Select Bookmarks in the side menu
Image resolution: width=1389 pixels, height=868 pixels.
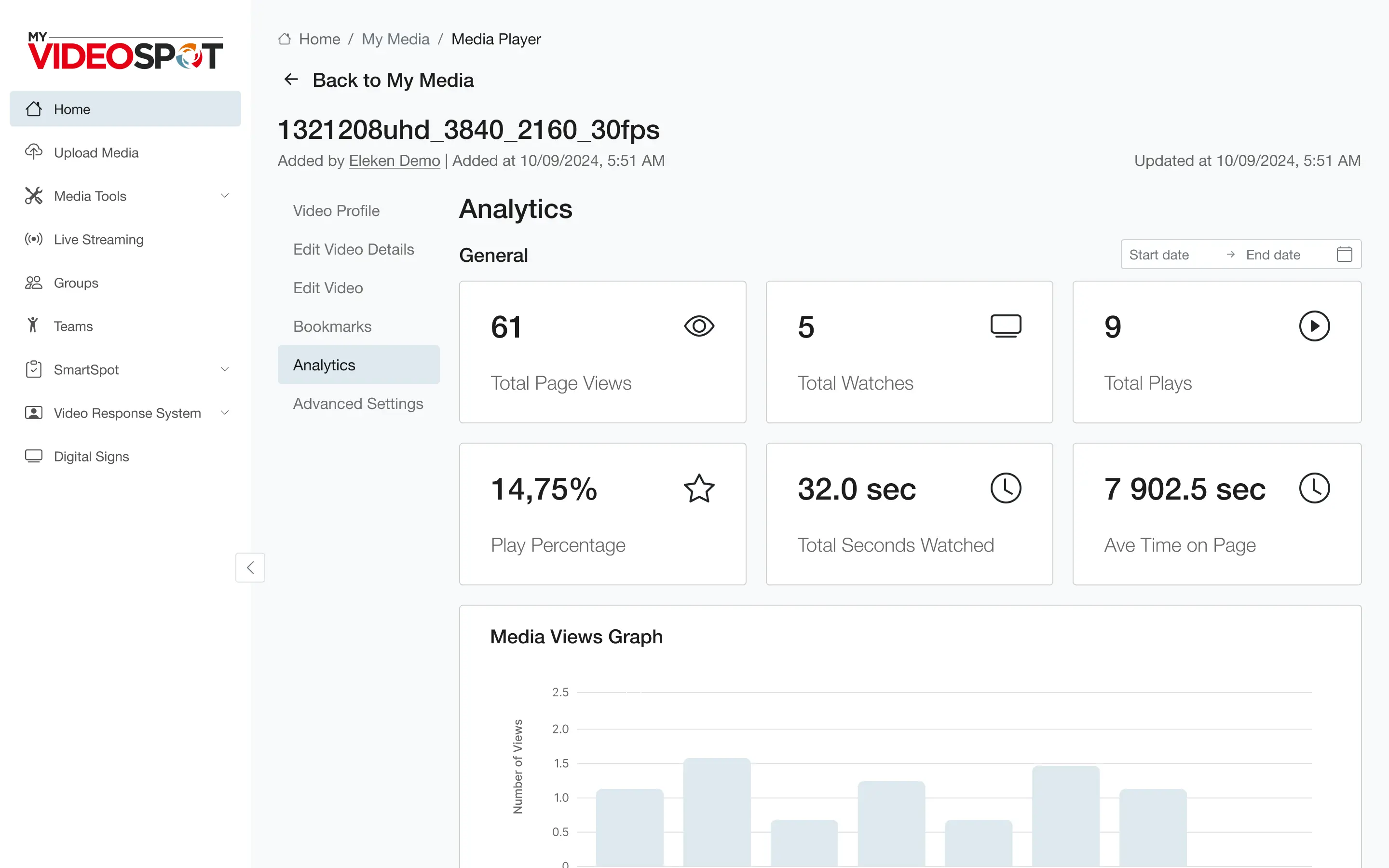(332, 326)
